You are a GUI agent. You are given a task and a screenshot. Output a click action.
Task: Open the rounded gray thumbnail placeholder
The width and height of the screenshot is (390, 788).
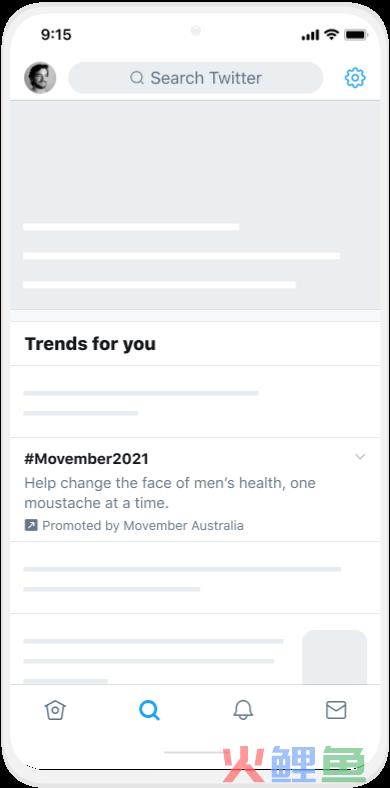coord(334,657)
